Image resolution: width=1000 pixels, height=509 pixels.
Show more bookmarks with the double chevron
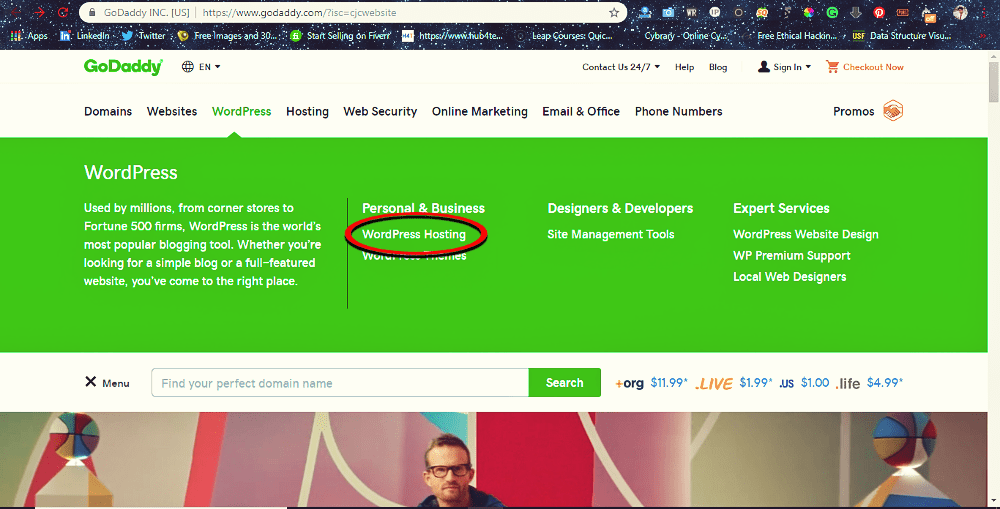click(983, 36)
